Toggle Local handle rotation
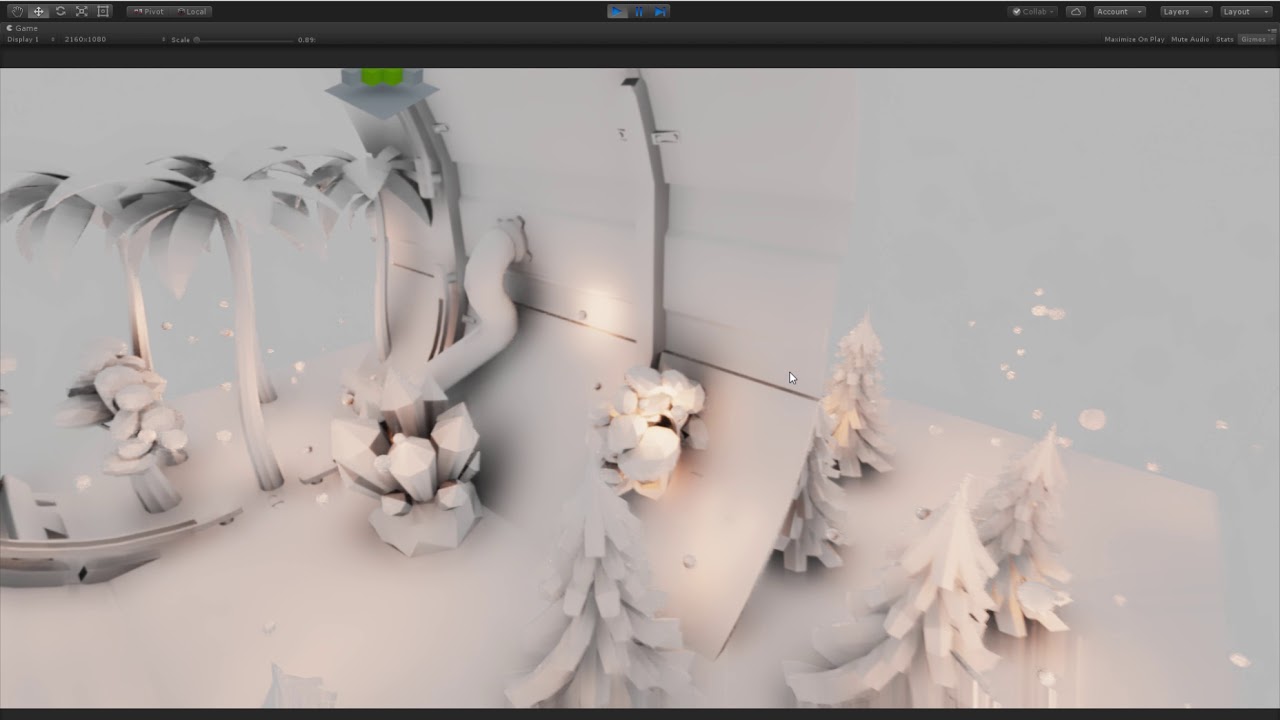The height and width of the screenshot is (720, 1280). pyautogui.click(x=191, y=11)
